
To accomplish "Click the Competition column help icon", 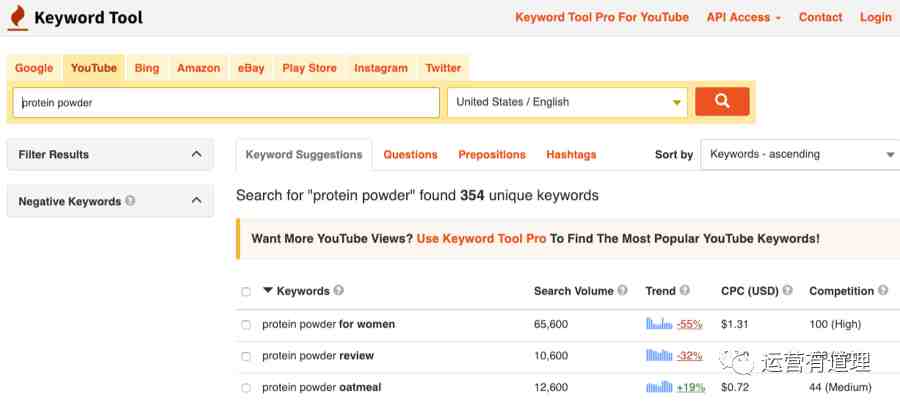I will pos(883,291).
